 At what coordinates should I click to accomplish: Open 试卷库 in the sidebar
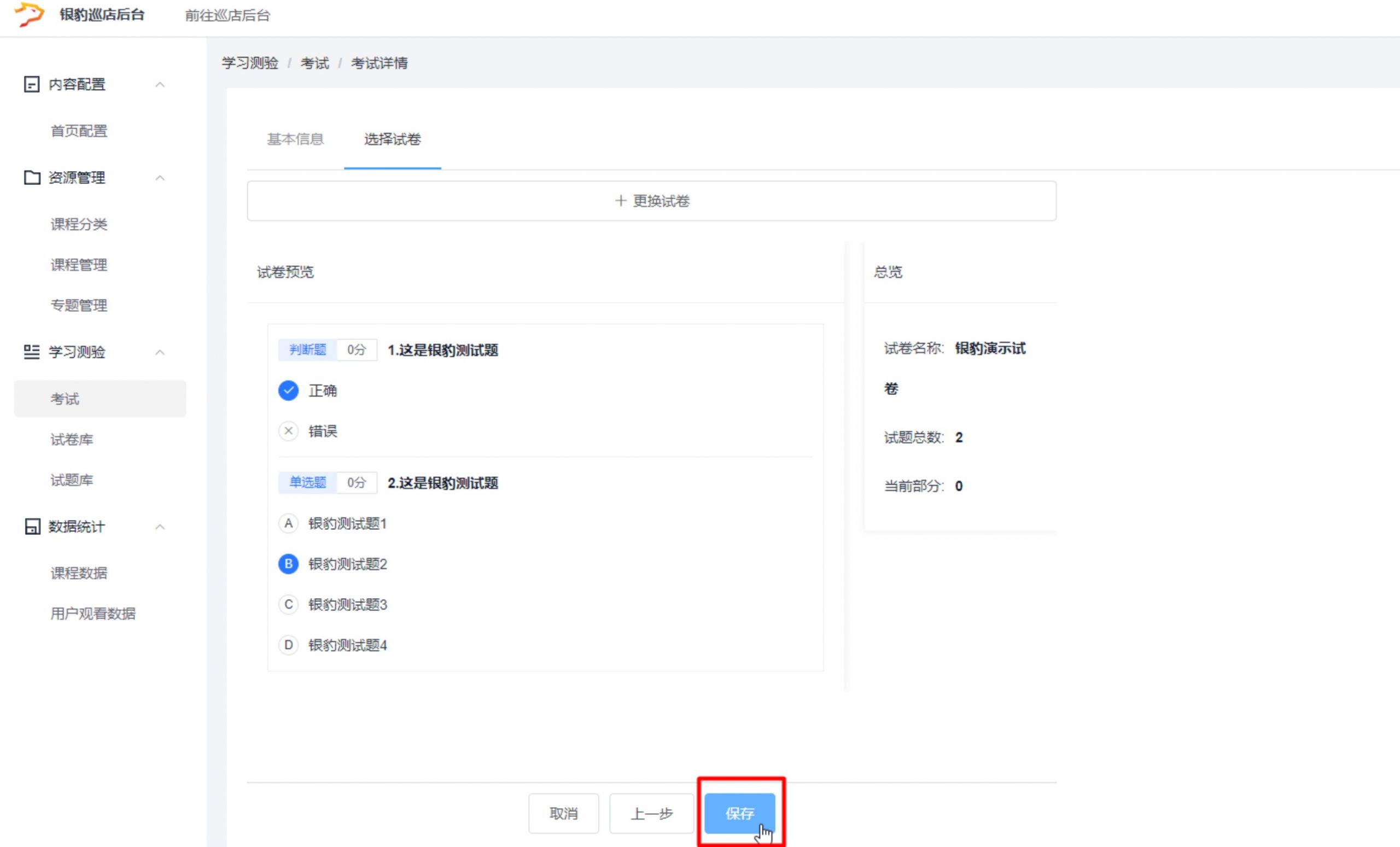[72, 440]
